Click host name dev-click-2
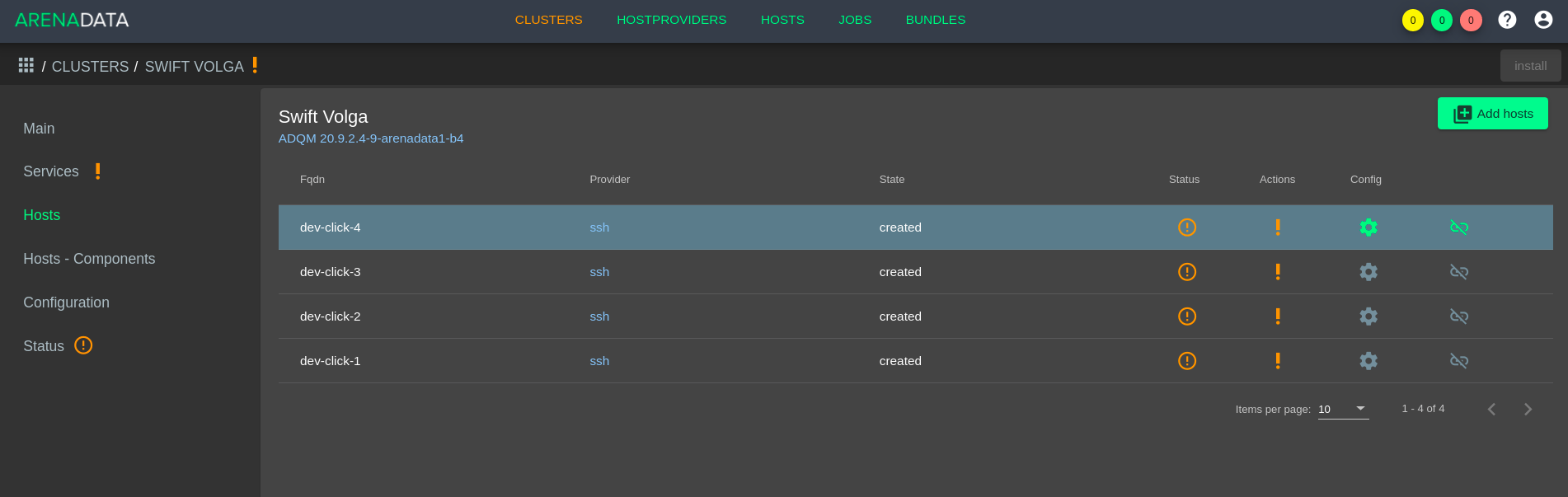 (331, 316)
